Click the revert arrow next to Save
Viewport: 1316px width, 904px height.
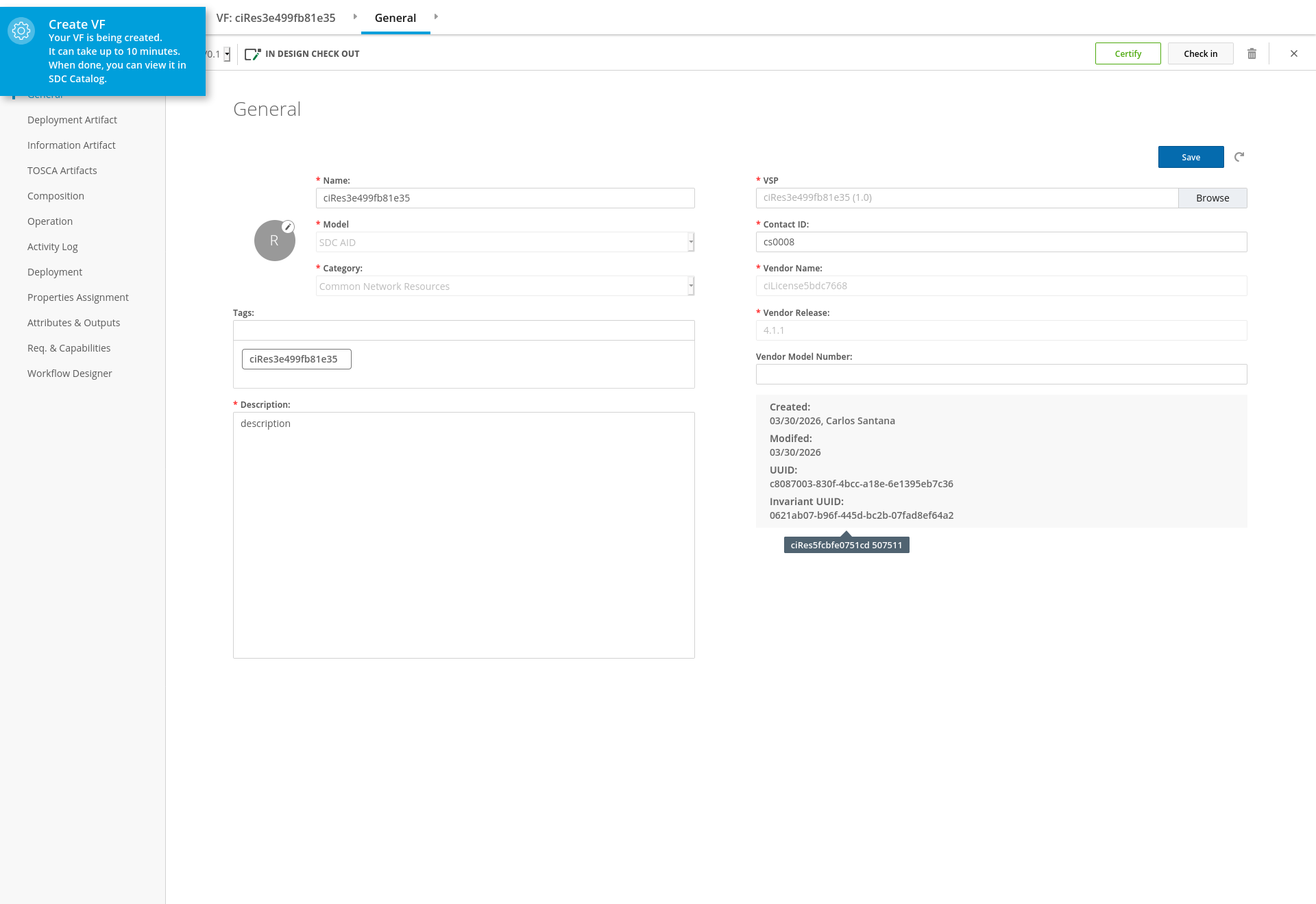1239,157
